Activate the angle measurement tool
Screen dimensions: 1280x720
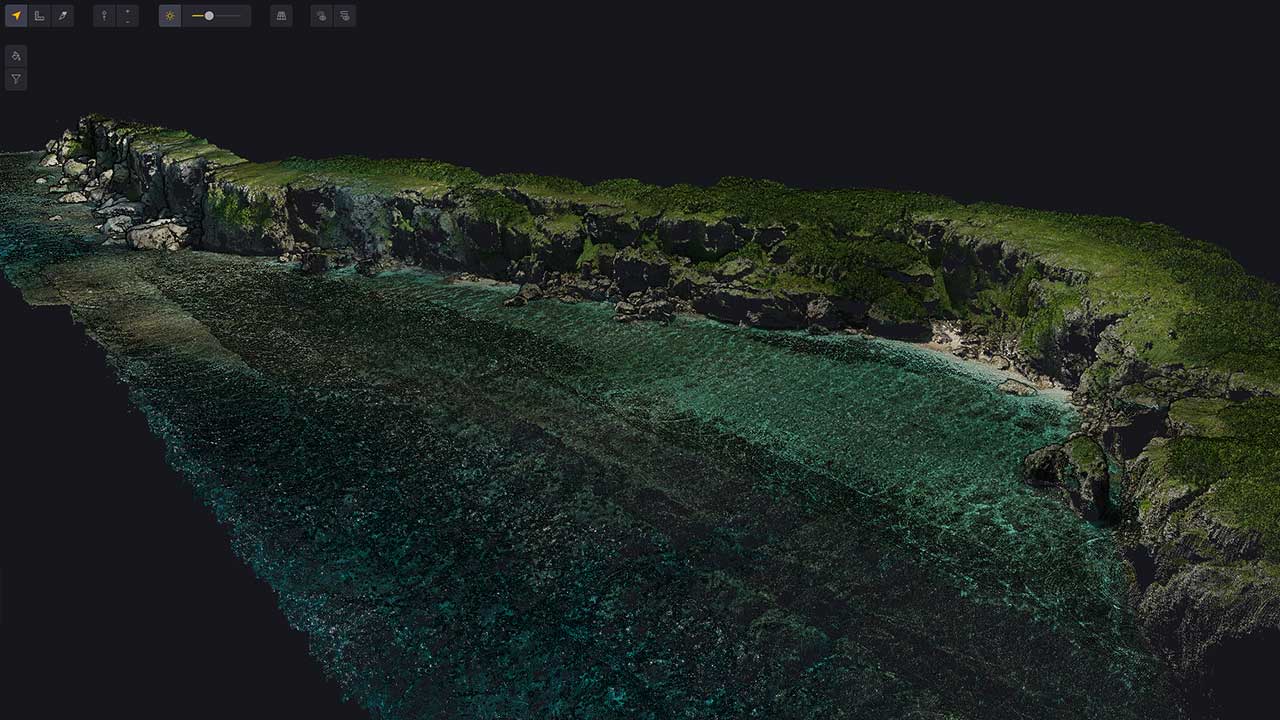[x=39, y=15]
